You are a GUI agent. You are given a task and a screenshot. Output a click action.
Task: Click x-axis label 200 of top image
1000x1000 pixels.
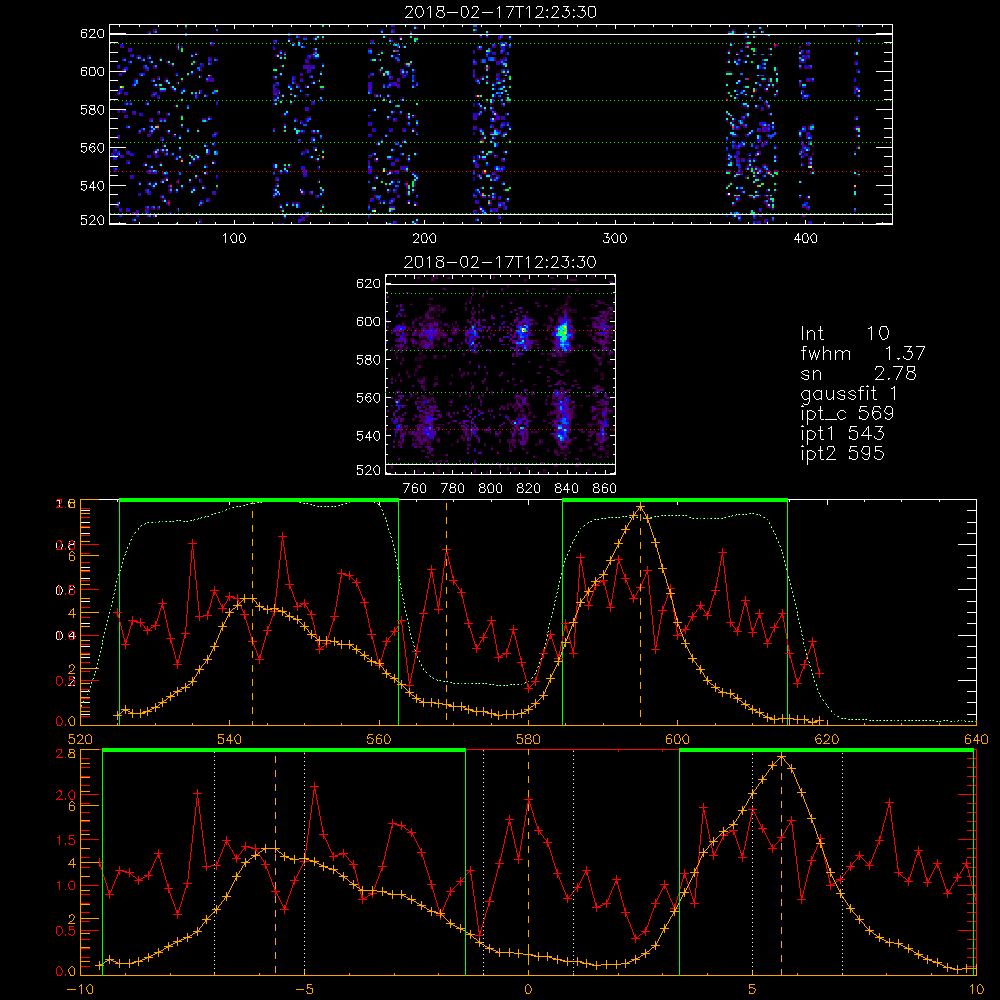(x=424, y=239)
